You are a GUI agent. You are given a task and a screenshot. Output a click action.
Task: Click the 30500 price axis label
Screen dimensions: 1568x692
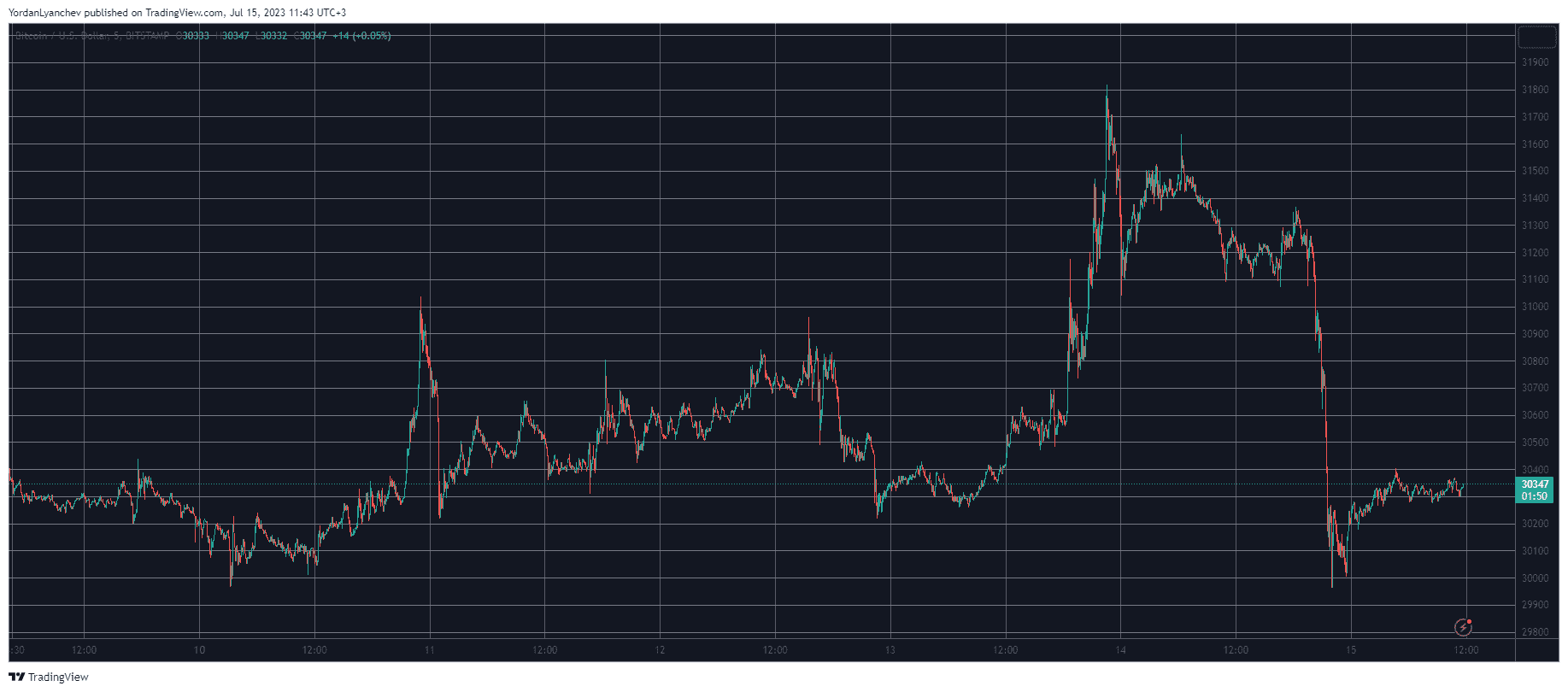(x=1535, y=443)
